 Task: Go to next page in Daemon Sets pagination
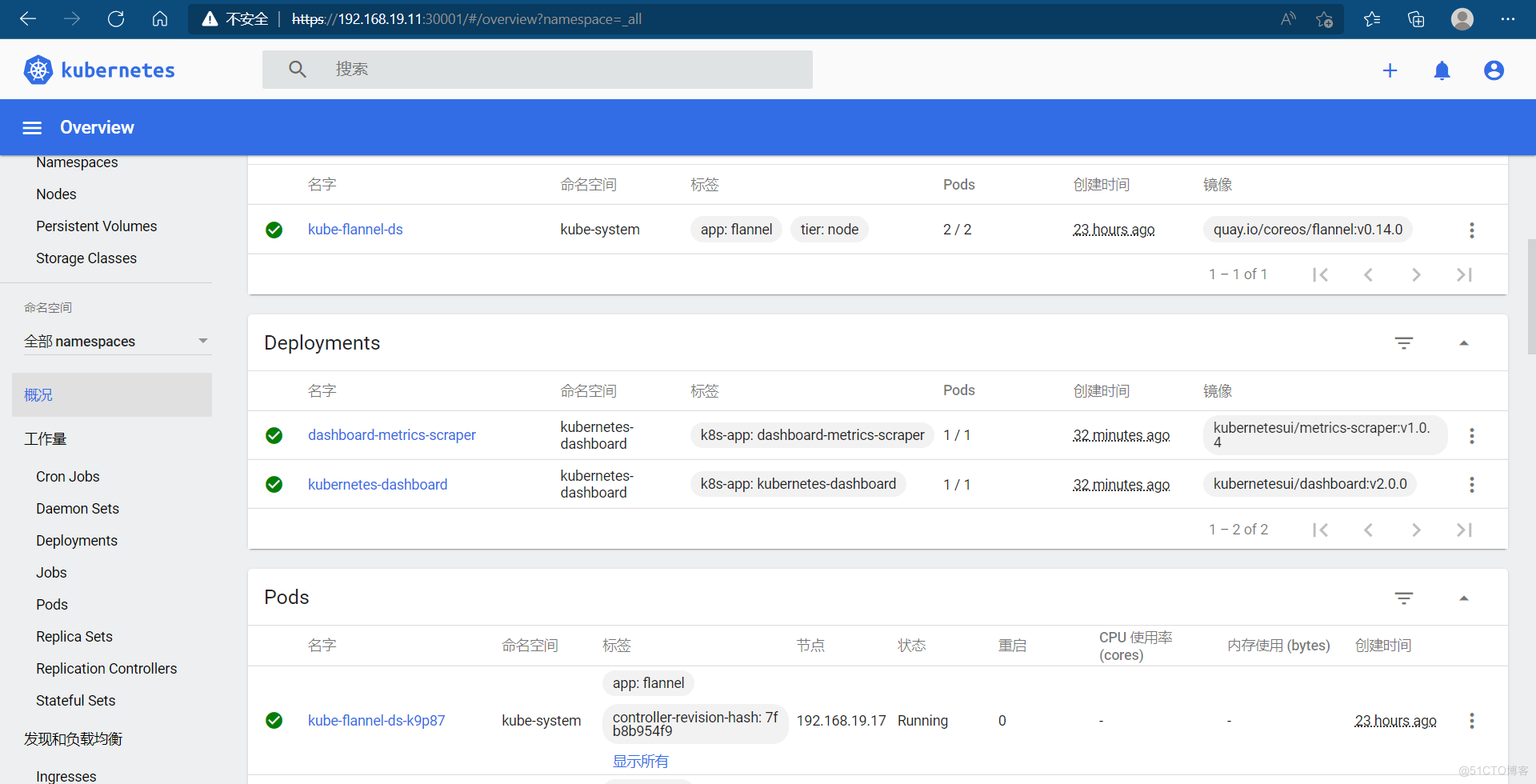tap(1416, 274)
